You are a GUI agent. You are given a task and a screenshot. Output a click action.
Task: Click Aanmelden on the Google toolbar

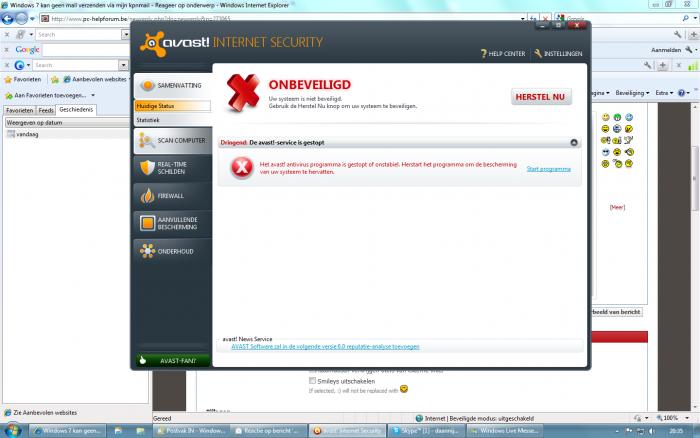666,50
